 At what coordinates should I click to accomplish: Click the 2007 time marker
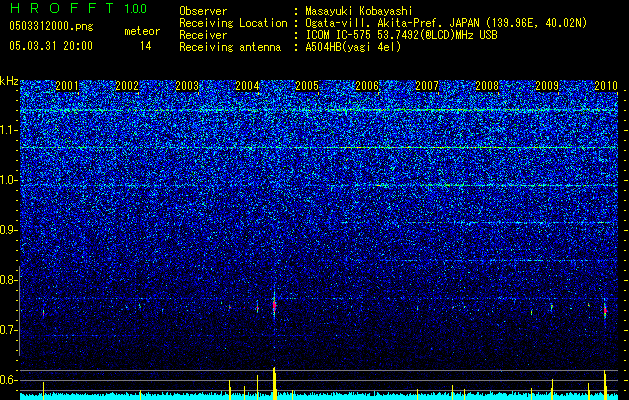[x=427, y=85]
